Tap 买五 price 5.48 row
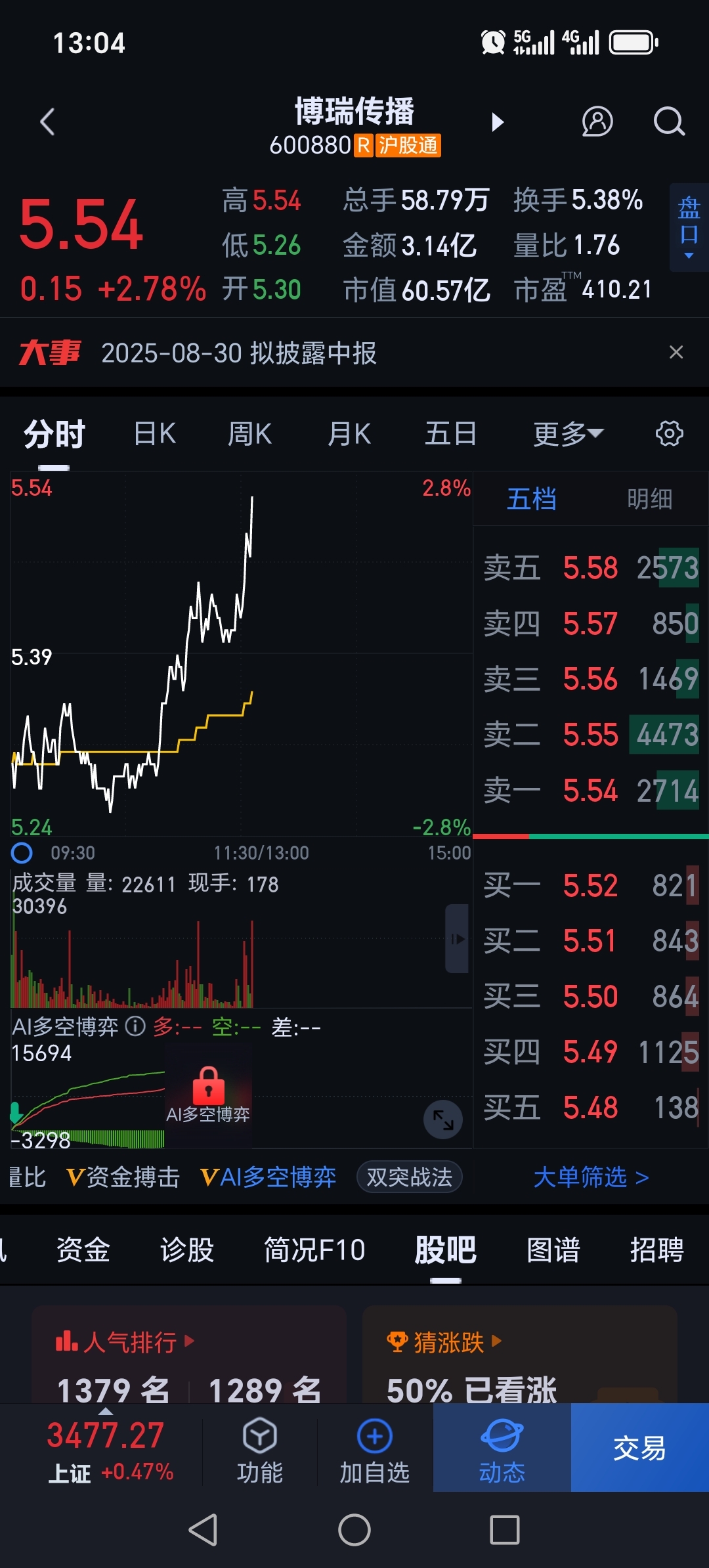The height and width of the screenshot is (1568, 709). pyautogui.click(x=591, y=1108)
